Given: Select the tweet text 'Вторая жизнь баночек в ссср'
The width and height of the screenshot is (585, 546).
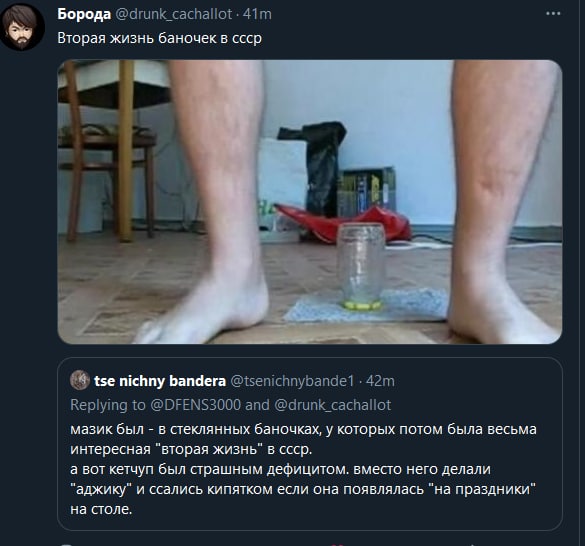Looking at the screenshot, I should [x=160, y=38].
